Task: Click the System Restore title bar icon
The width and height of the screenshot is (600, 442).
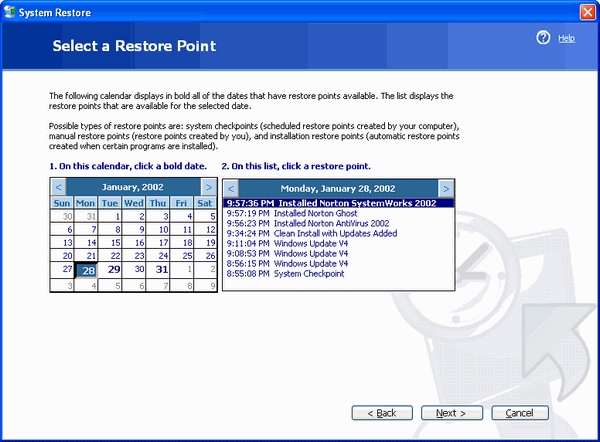Action: [x=10, y=12]
